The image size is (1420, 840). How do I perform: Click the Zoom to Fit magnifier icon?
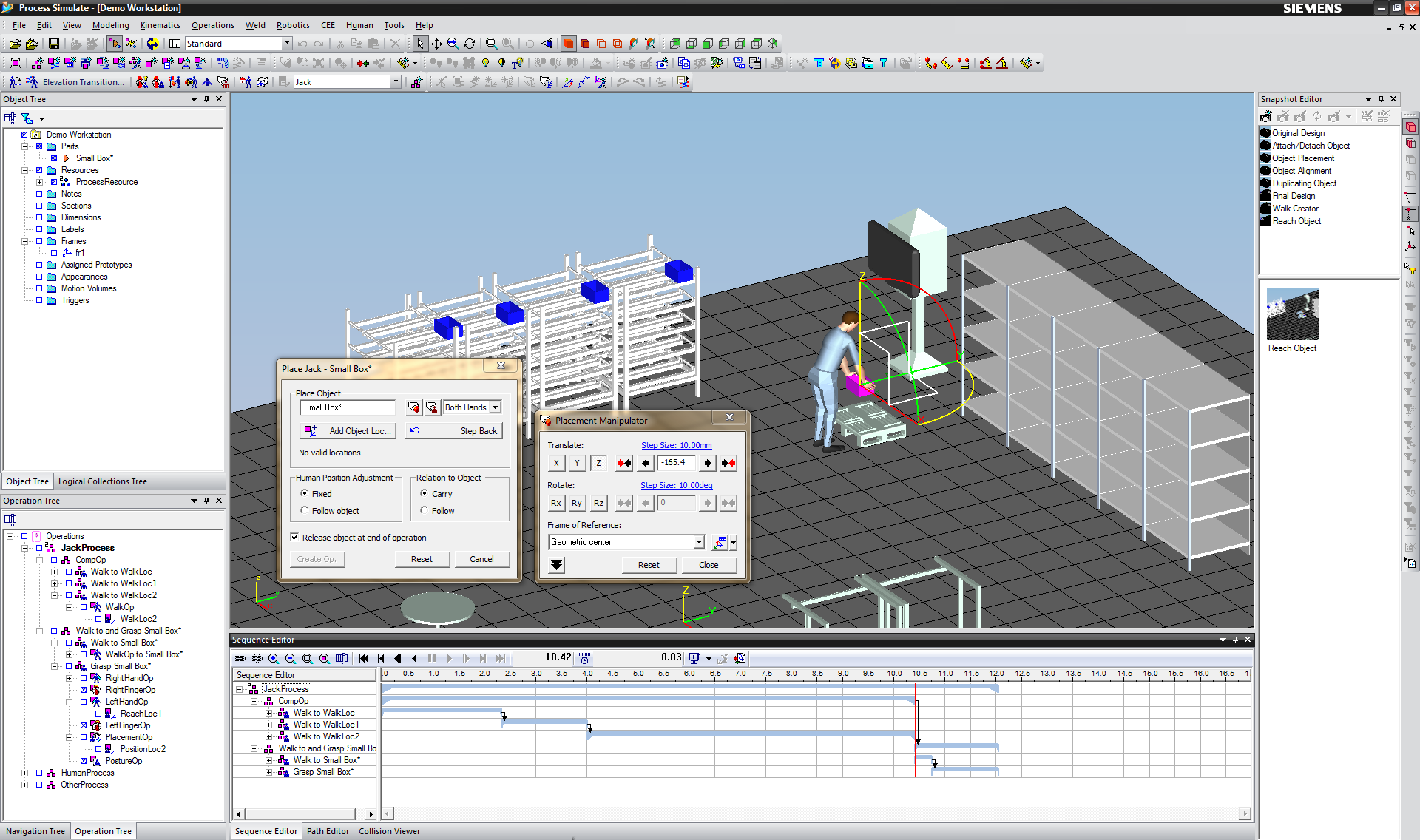point(492,44)
